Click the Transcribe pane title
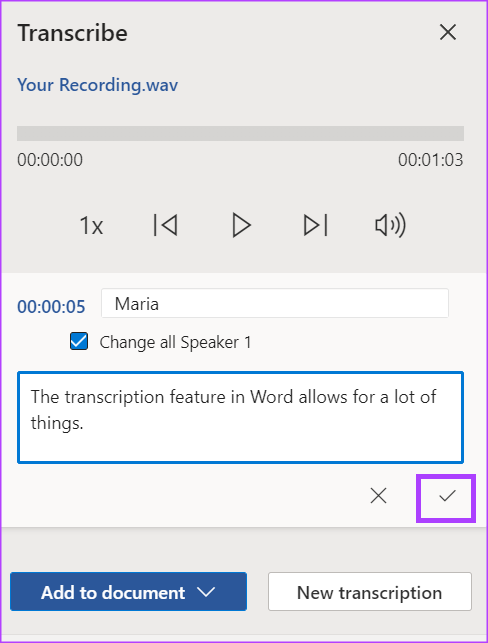Screen dimensions: 488x643 [73, 33]
